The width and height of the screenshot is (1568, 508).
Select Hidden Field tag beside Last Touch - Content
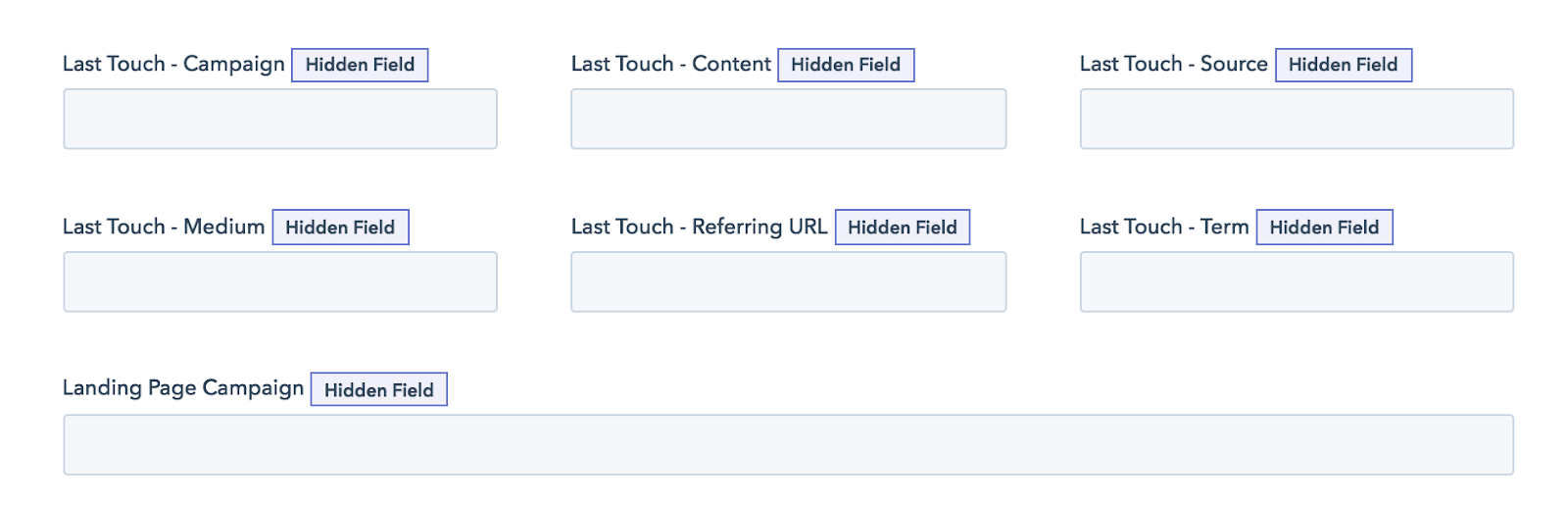846,65
